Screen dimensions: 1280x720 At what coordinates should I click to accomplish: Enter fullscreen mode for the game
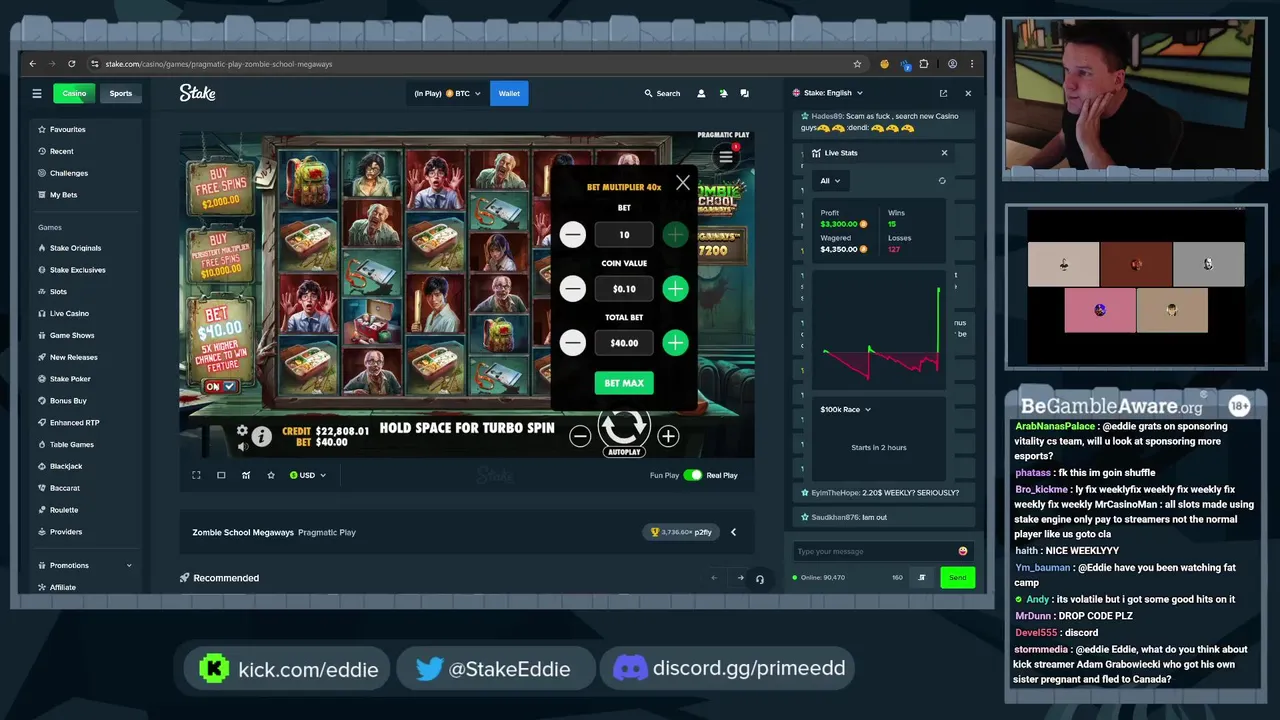point(197,475)
